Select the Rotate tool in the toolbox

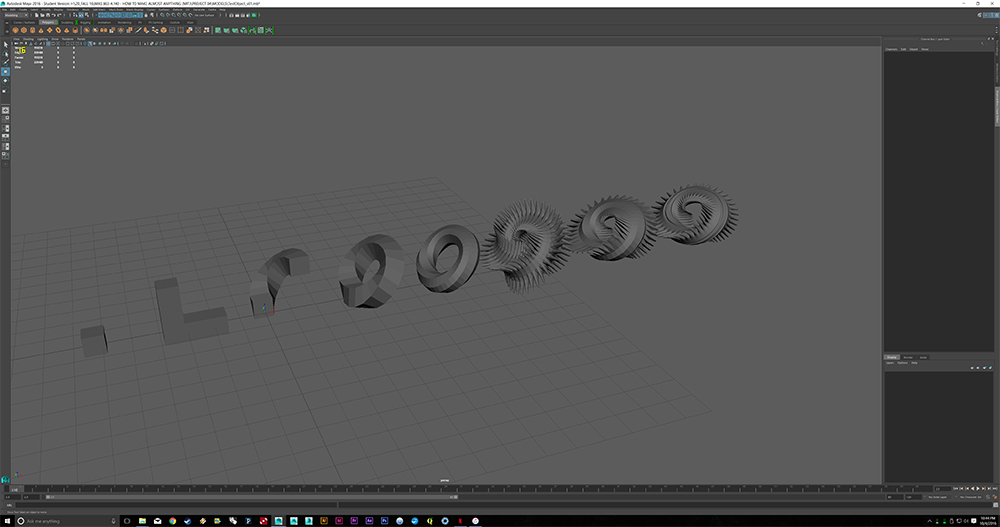coord(6,80)
